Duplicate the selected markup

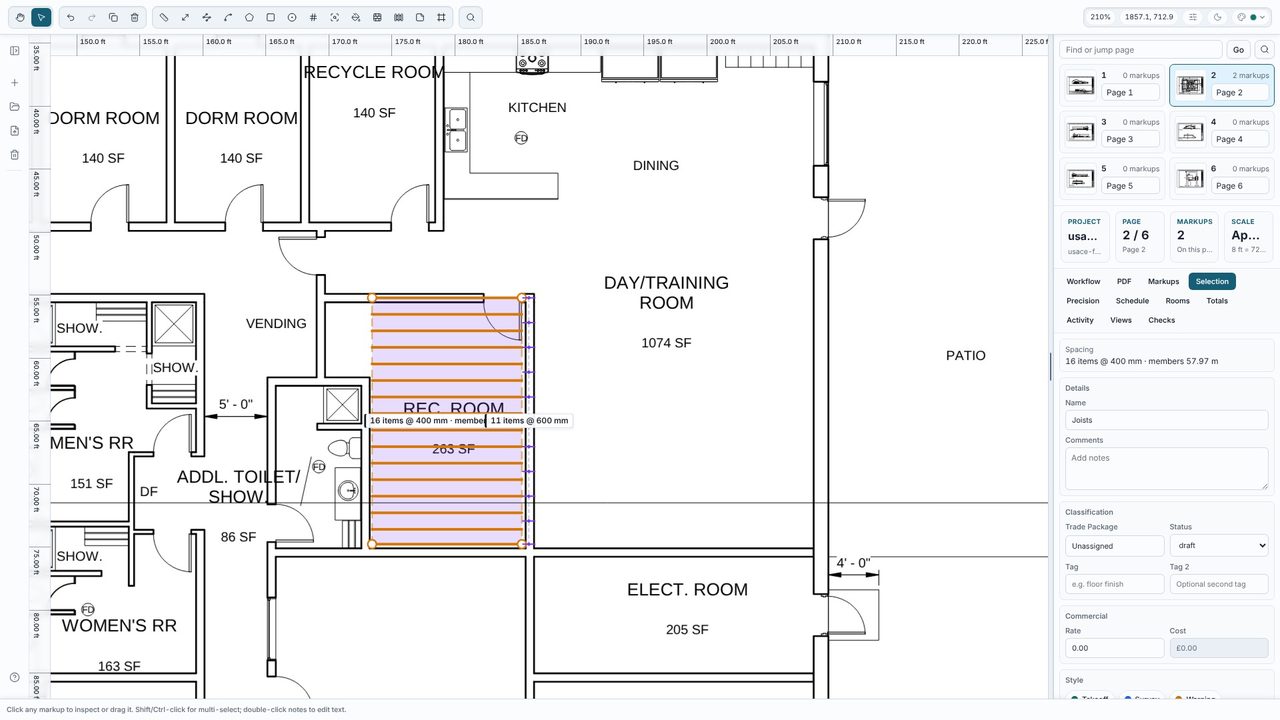(x=113, y=17)
